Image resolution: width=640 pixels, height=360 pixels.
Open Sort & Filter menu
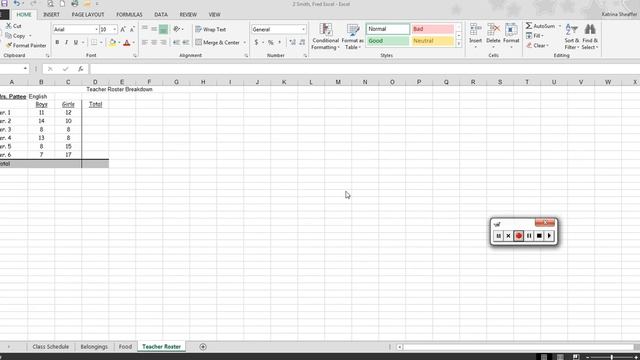point(571,37)
